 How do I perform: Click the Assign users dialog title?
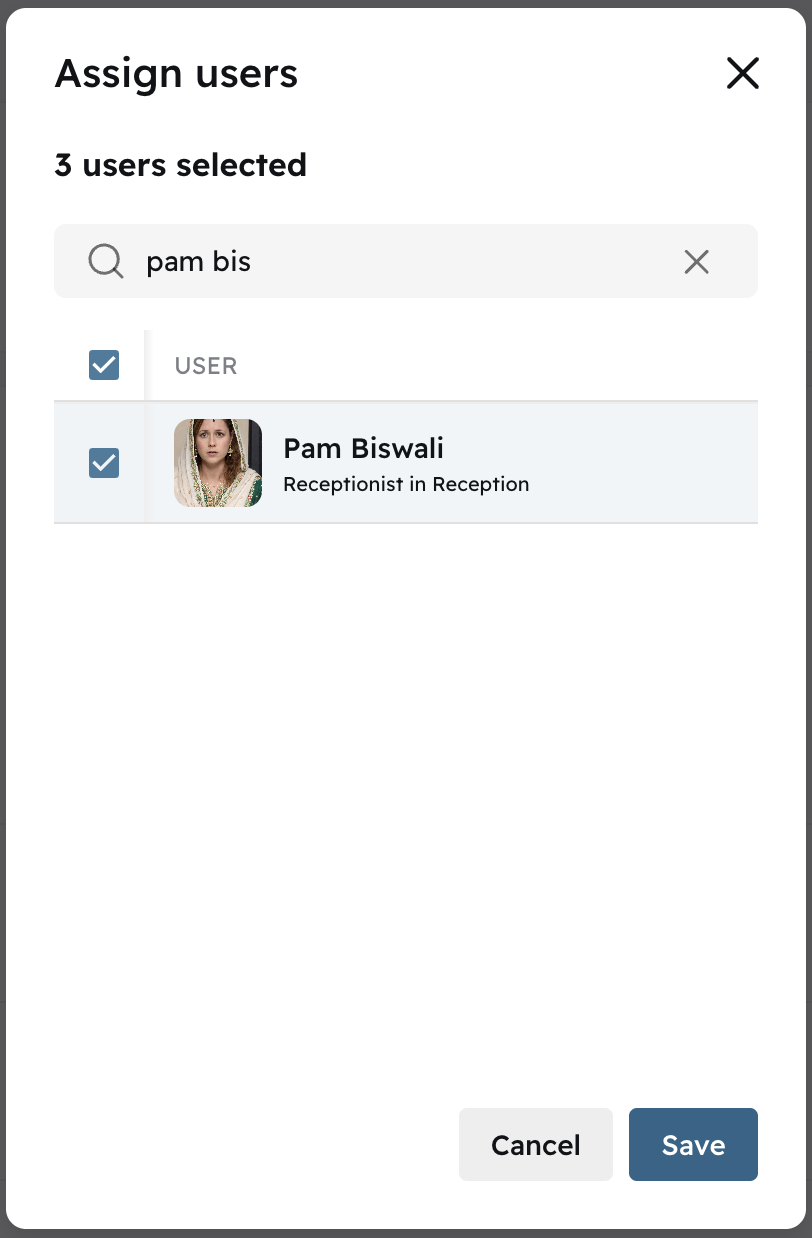pos(176,73)
